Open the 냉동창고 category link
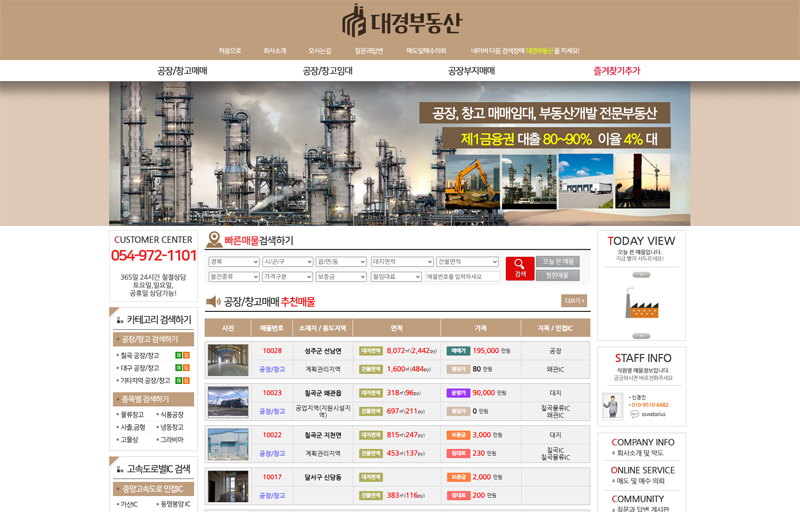The image size is (800, 512). 171,427
